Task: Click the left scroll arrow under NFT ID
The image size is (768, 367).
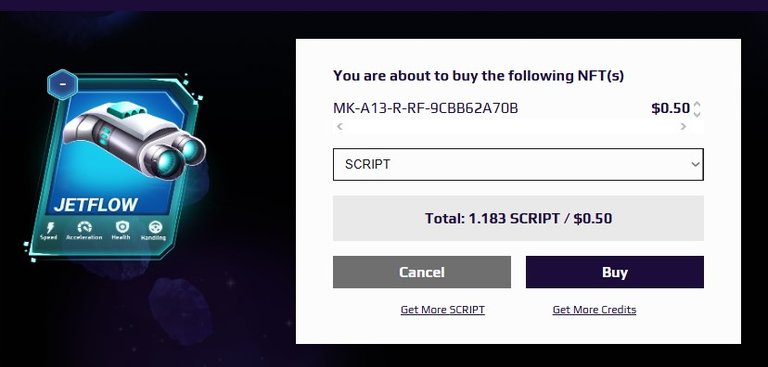Action: [339, 126]
